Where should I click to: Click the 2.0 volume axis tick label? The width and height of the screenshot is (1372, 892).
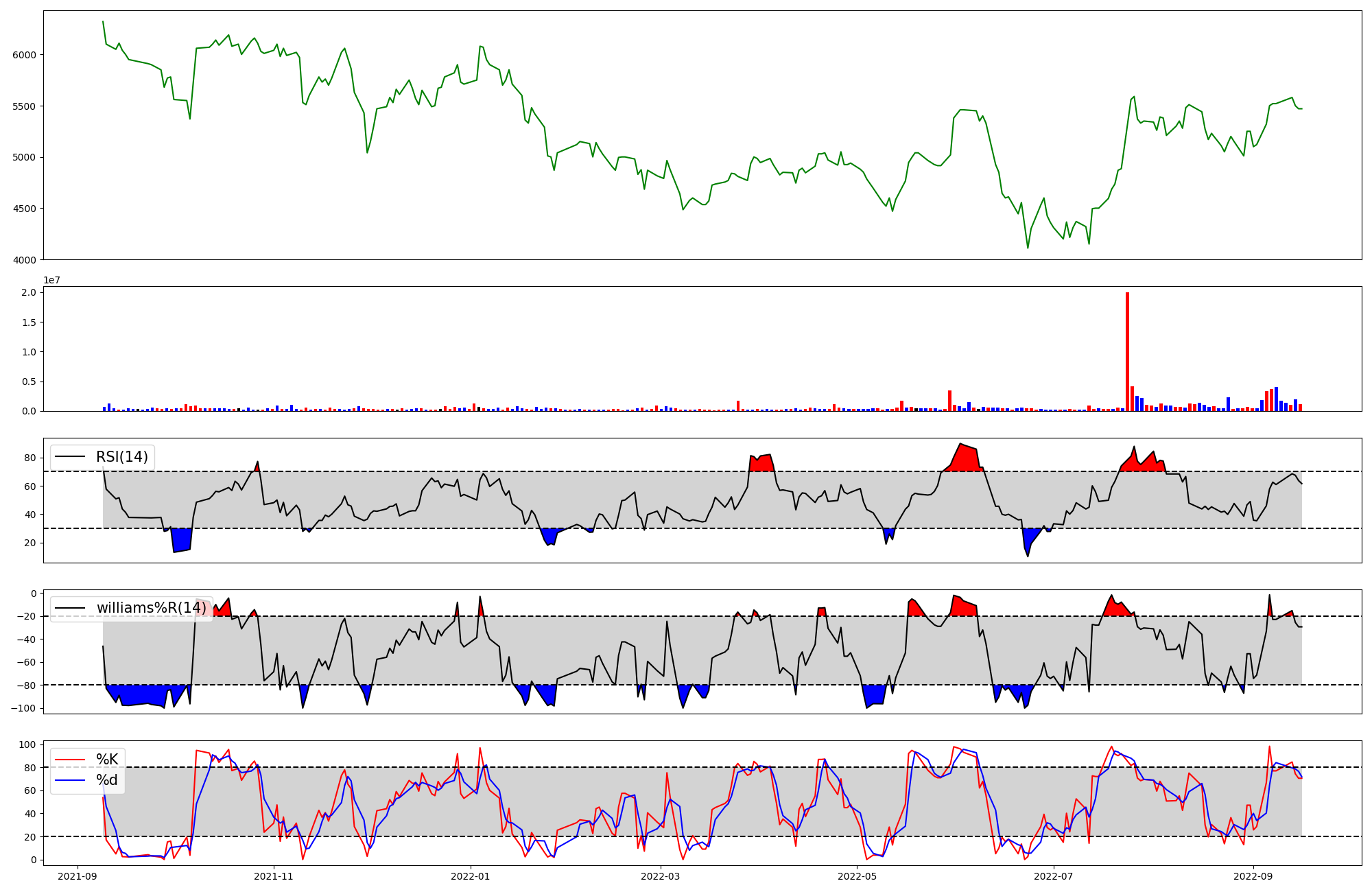29,292
